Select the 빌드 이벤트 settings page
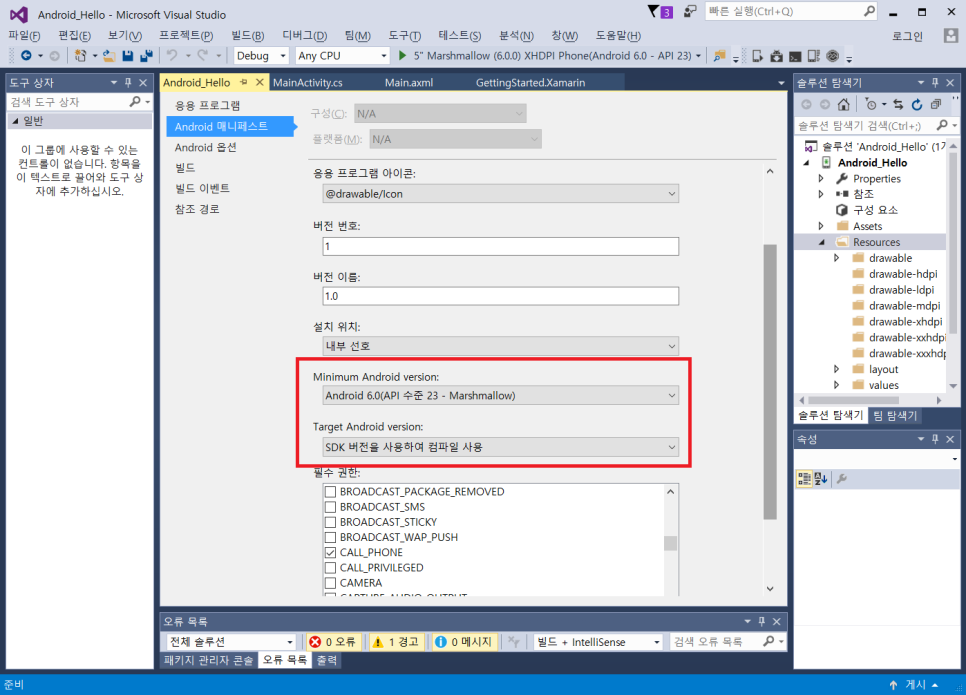Screen dimensions: 966x695 202,189
